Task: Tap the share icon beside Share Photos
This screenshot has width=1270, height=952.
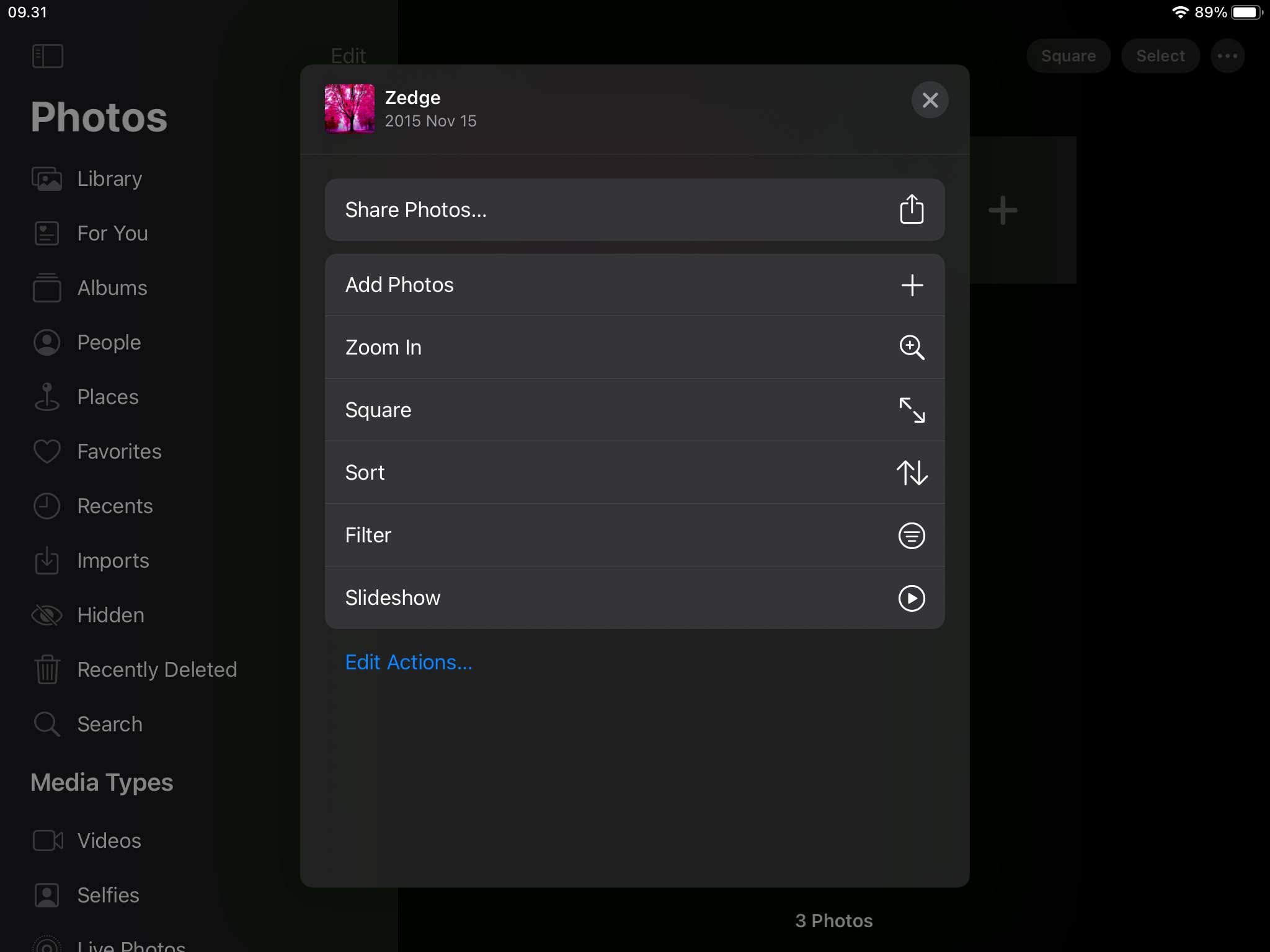Action: coord(911,209)
